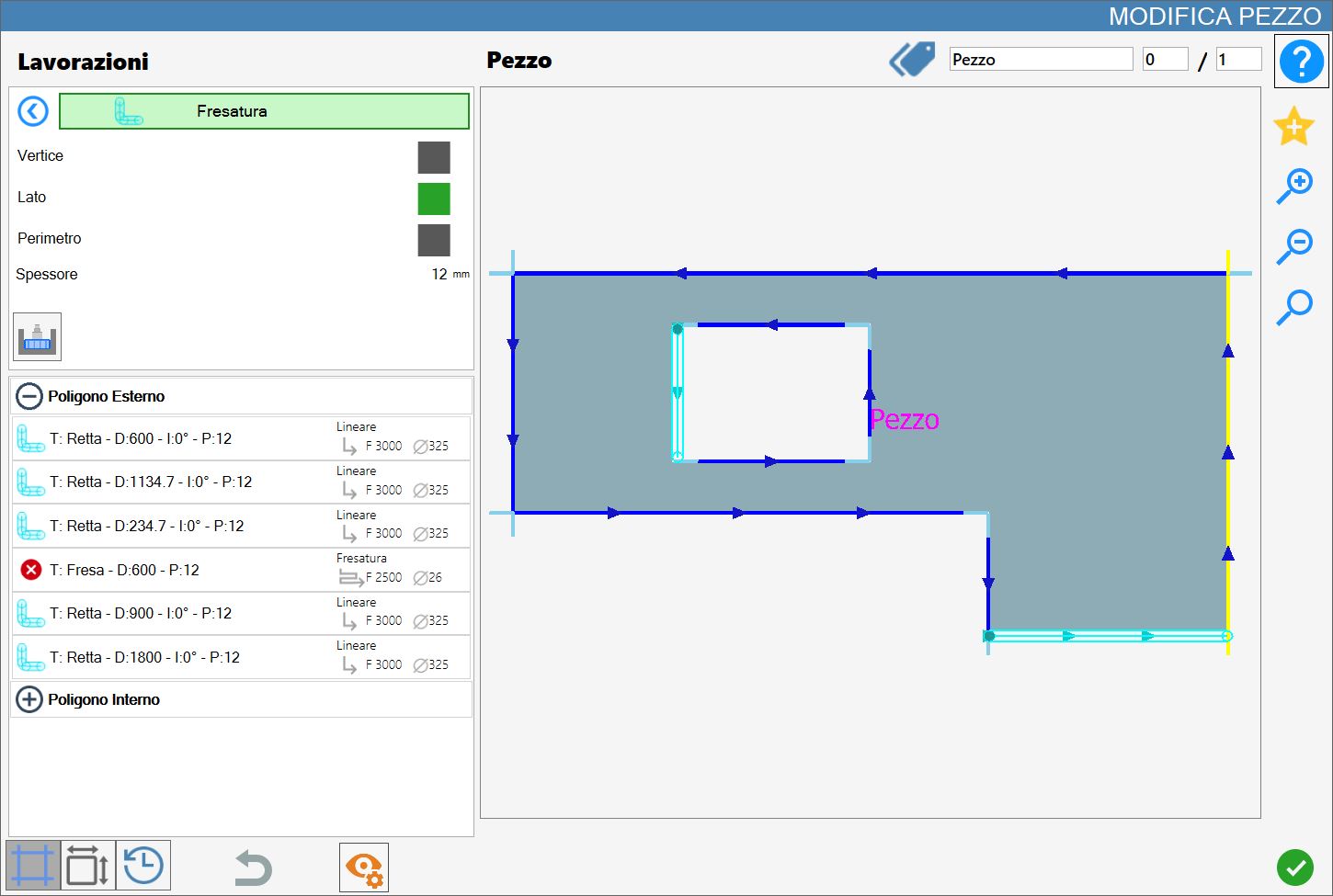Click the zoom out magnifier icon
This screenshot has width=1333, height=896.
tap(1294, 246)
